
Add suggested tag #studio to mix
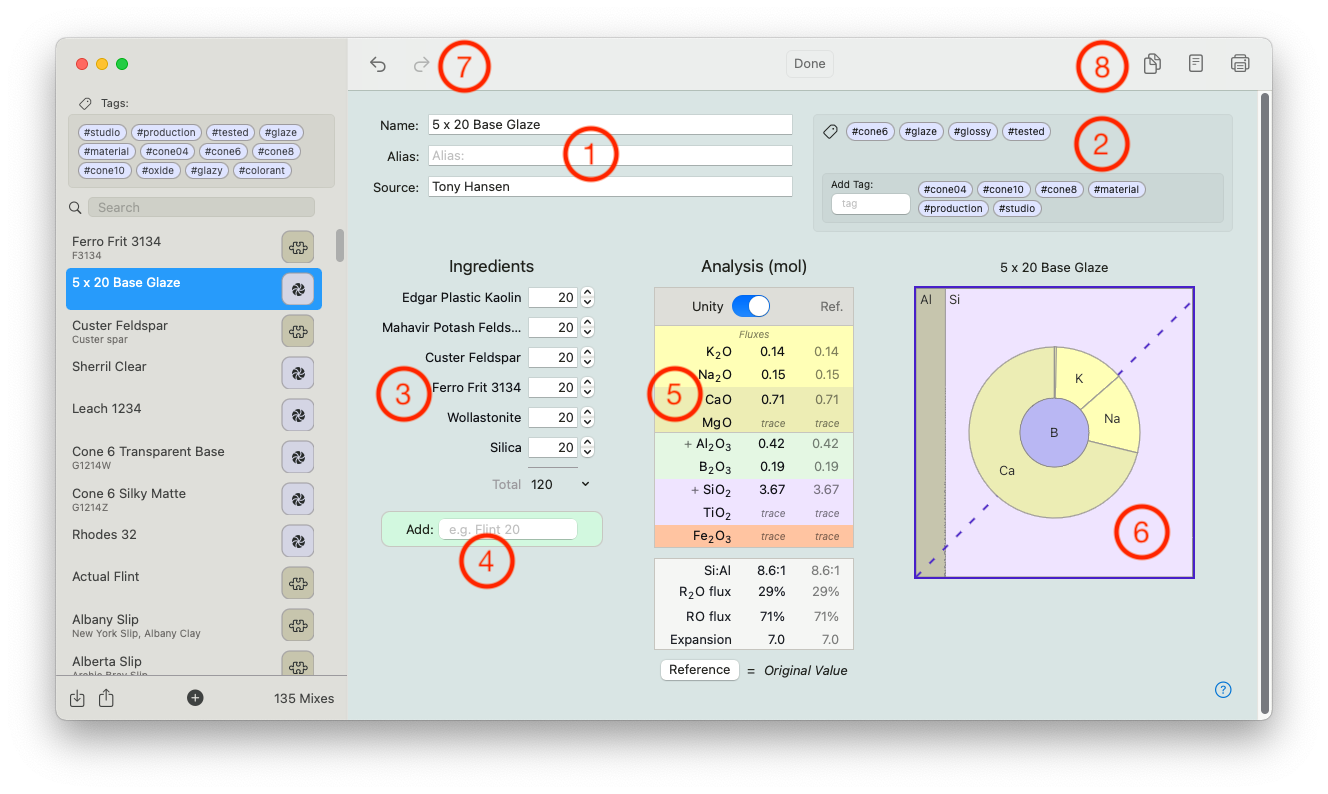pos(1017,208)
